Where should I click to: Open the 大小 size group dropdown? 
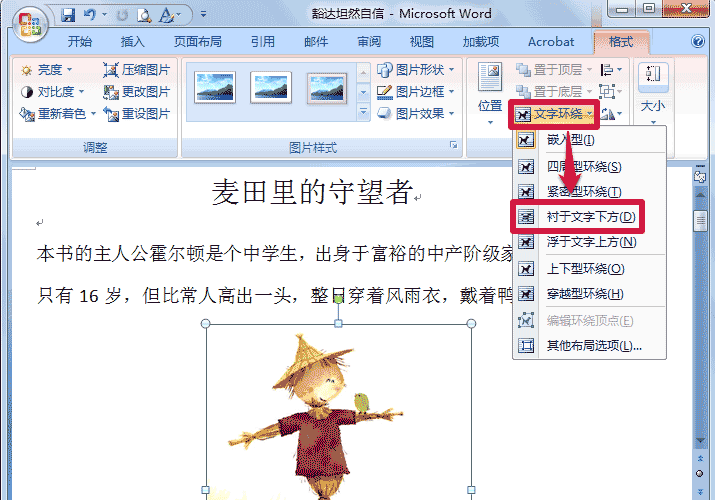653,93
